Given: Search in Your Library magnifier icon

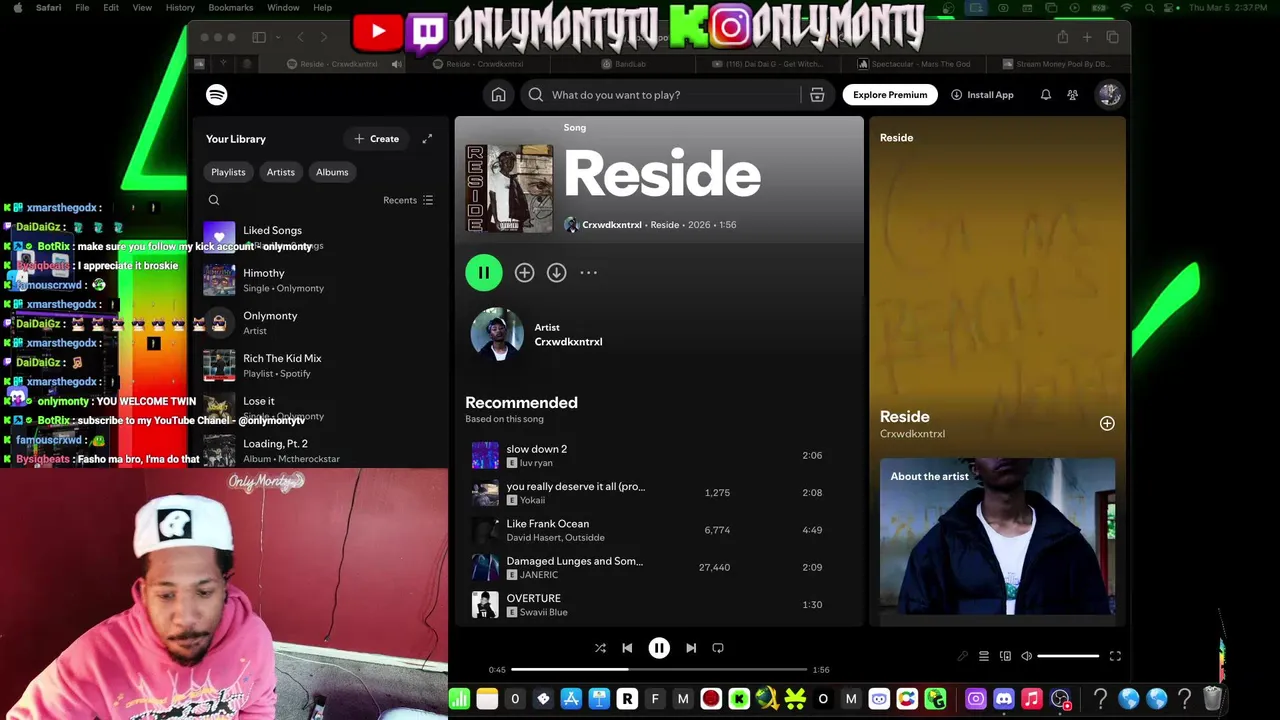Looking at the screenshot, I should [x=214, y=200].
